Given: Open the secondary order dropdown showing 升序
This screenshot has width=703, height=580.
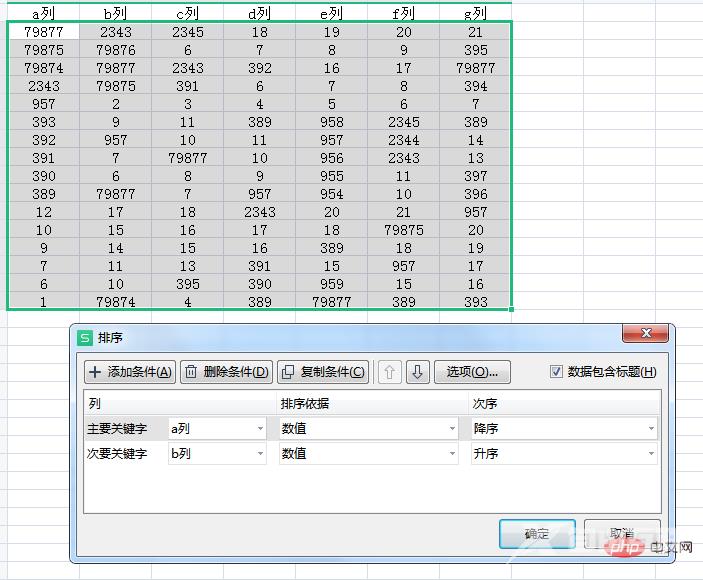Looking at the screenshot, I should (x=564, y=454).
